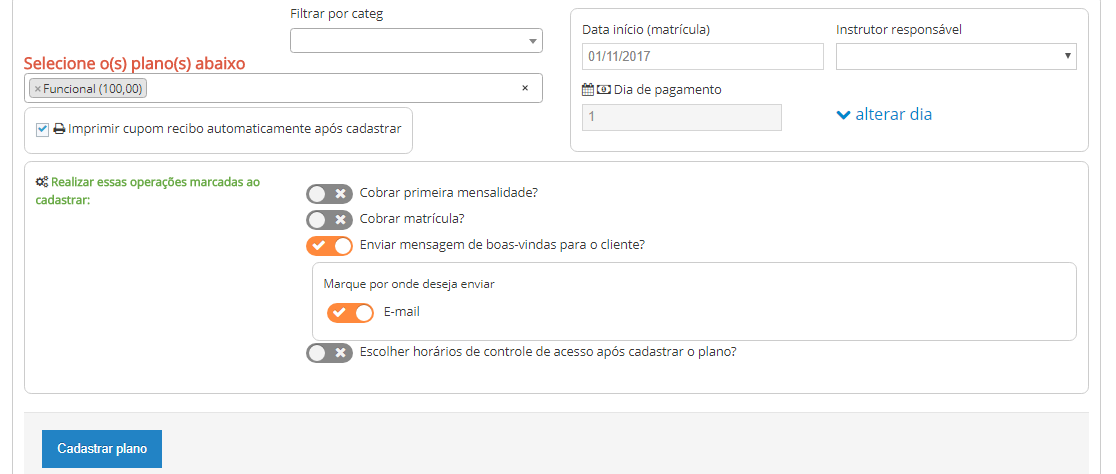The height and width of the screenshot is (474, 1116).
Task: Open the Filtrar por categ dropdown
Action: (x=416, y=41)
